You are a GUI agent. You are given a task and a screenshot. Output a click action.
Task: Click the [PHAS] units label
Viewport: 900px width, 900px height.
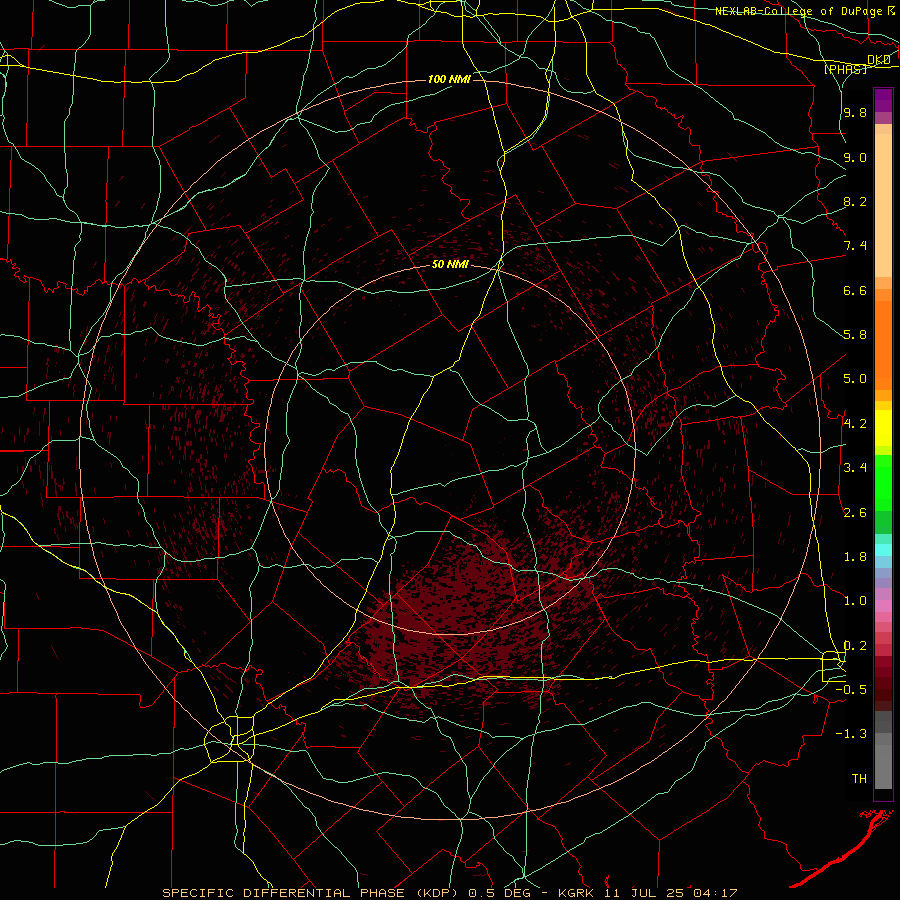[845, 69]
